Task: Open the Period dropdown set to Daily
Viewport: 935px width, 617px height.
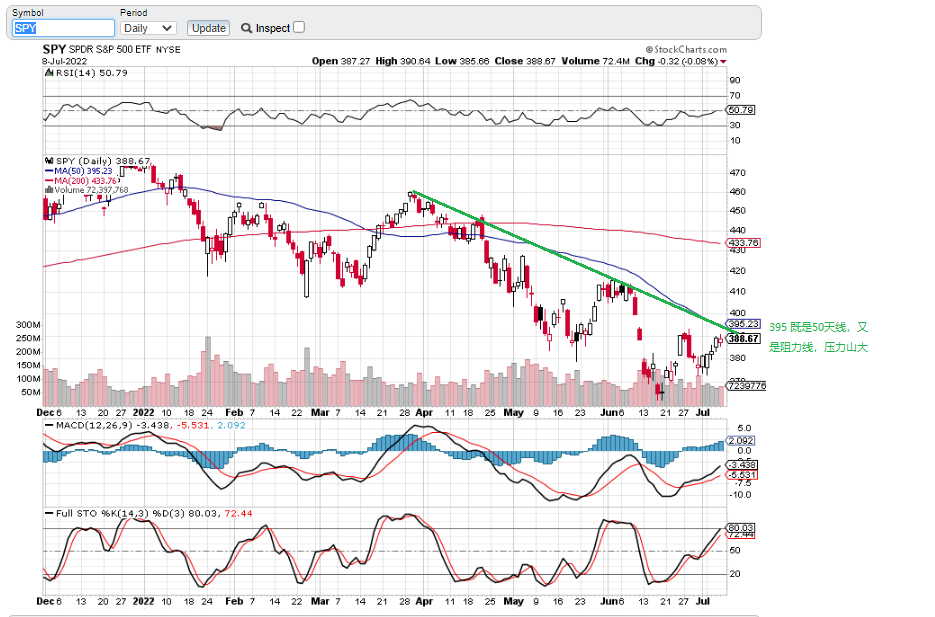Action: [x=148, y=28]
